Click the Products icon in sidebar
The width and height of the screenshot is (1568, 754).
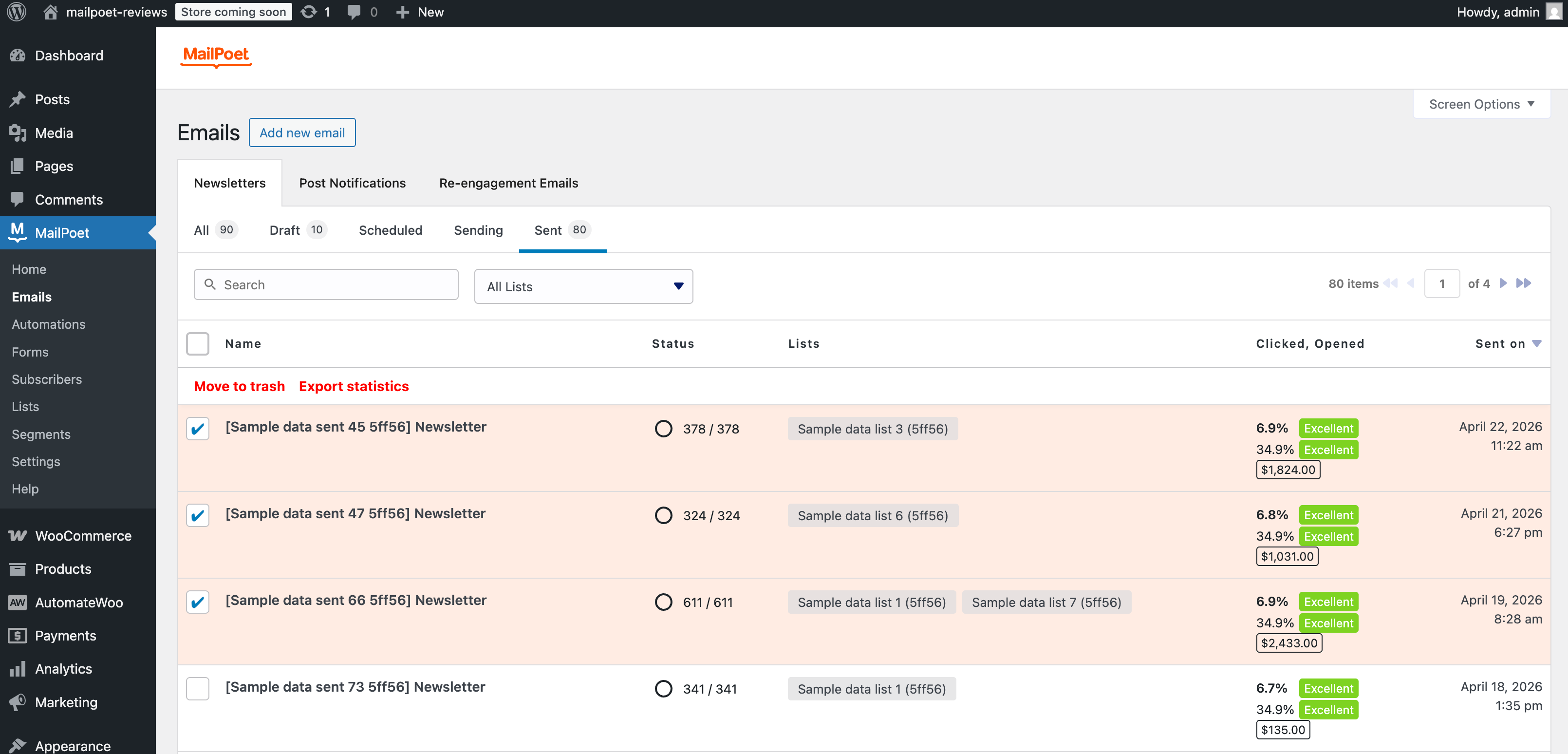pyautogui.click(x=18, y=569)
